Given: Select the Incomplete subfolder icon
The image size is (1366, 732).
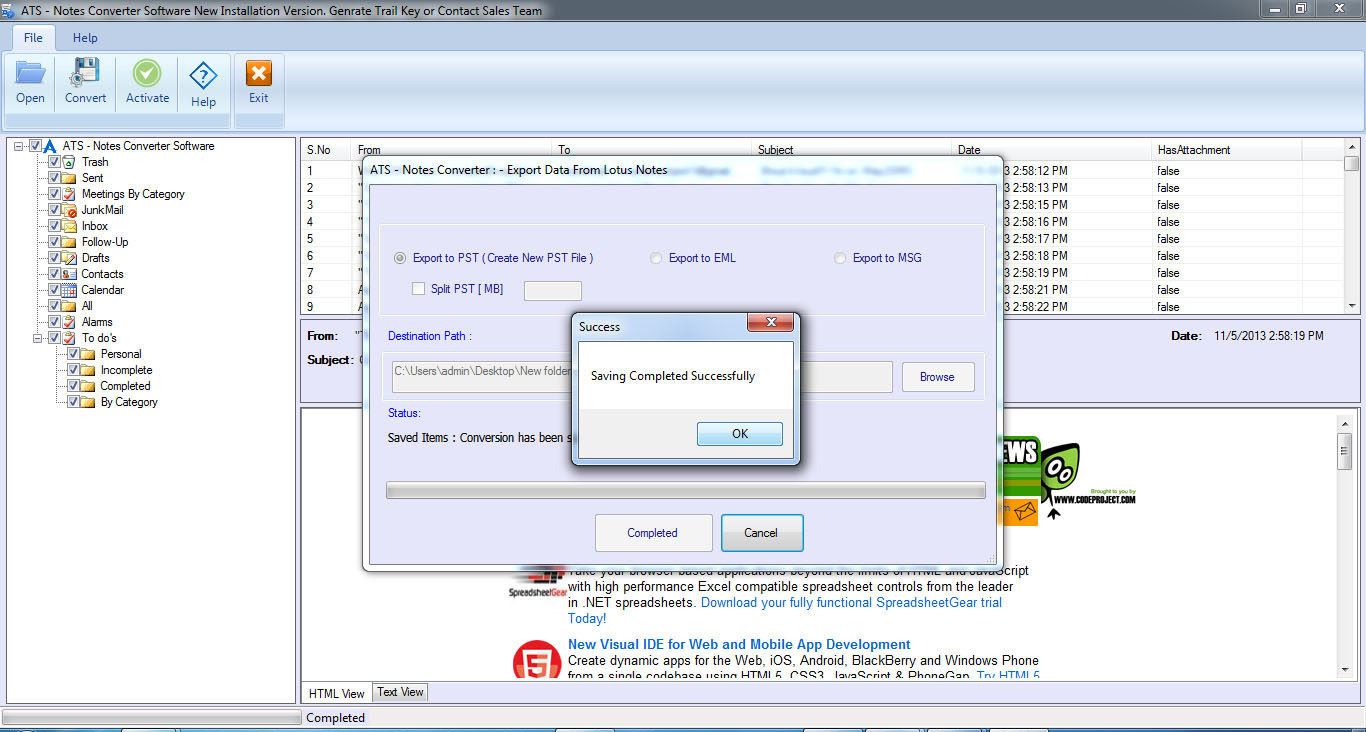Looking at the screenshot, I should click(88, 370).
